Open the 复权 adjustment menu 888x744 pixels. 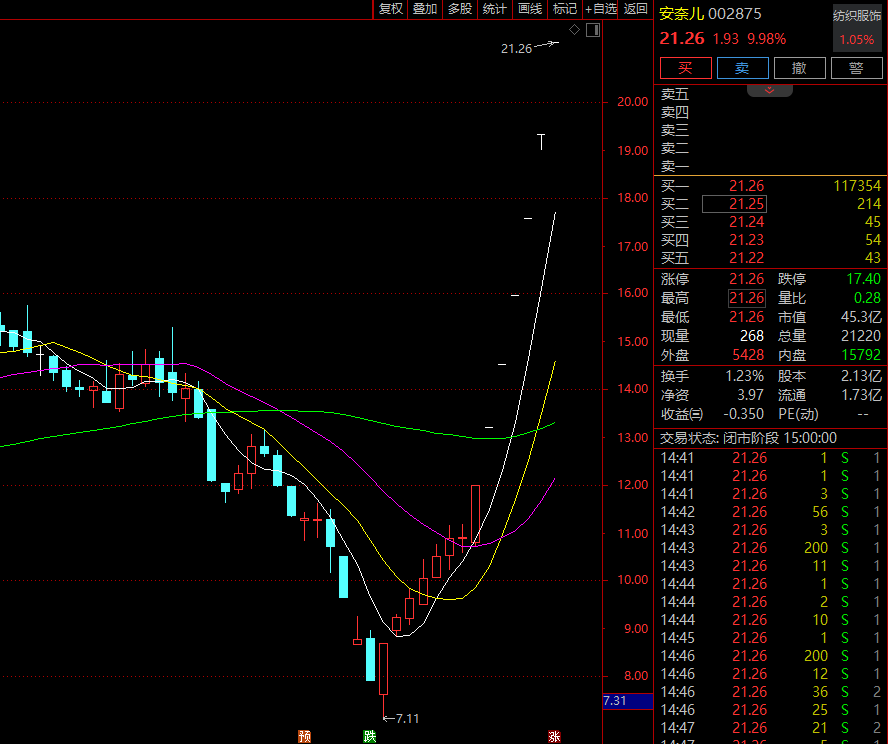(x=390, y=9)
